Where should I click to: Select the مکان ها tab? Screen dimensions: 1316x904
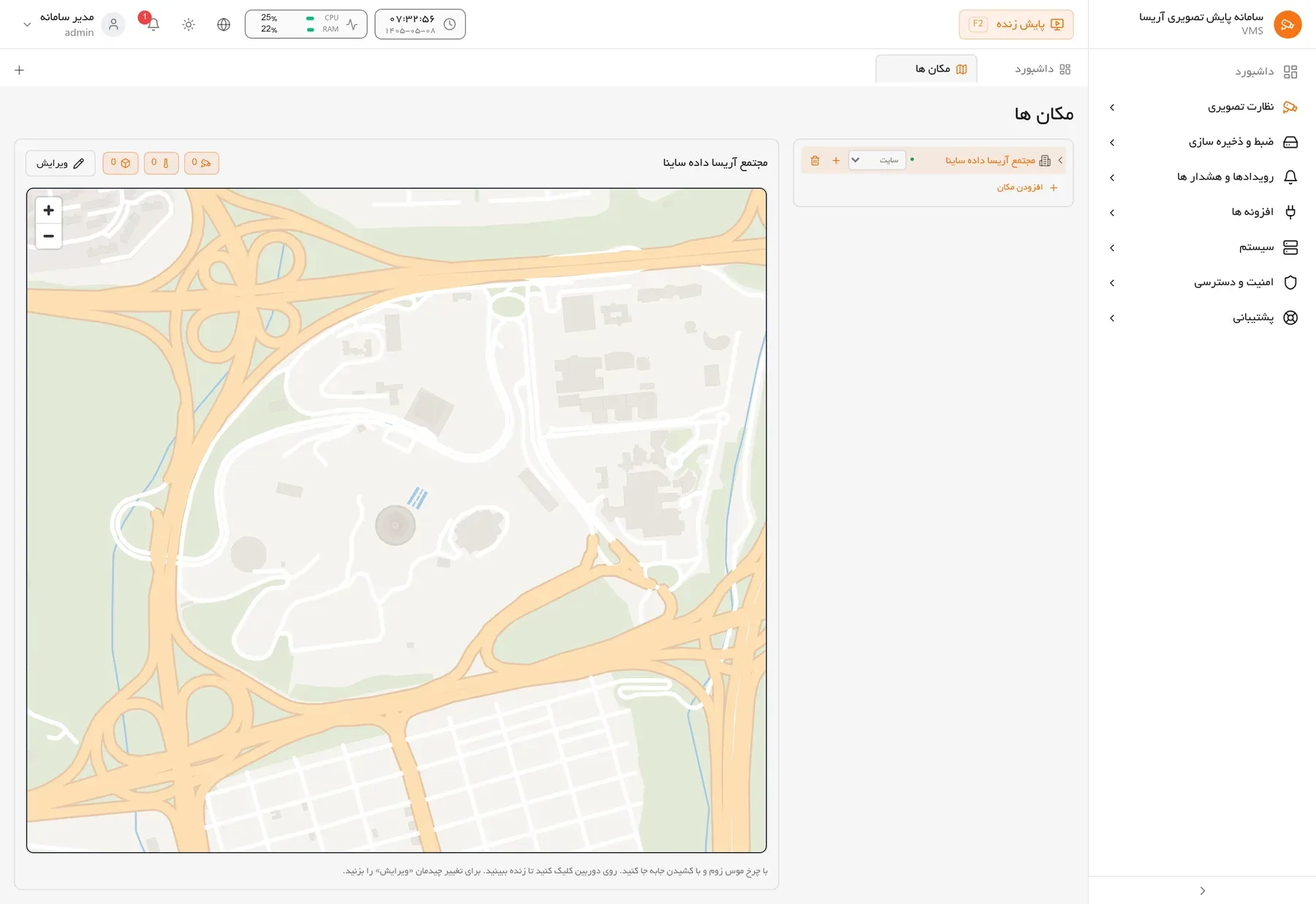pos(926,69)
